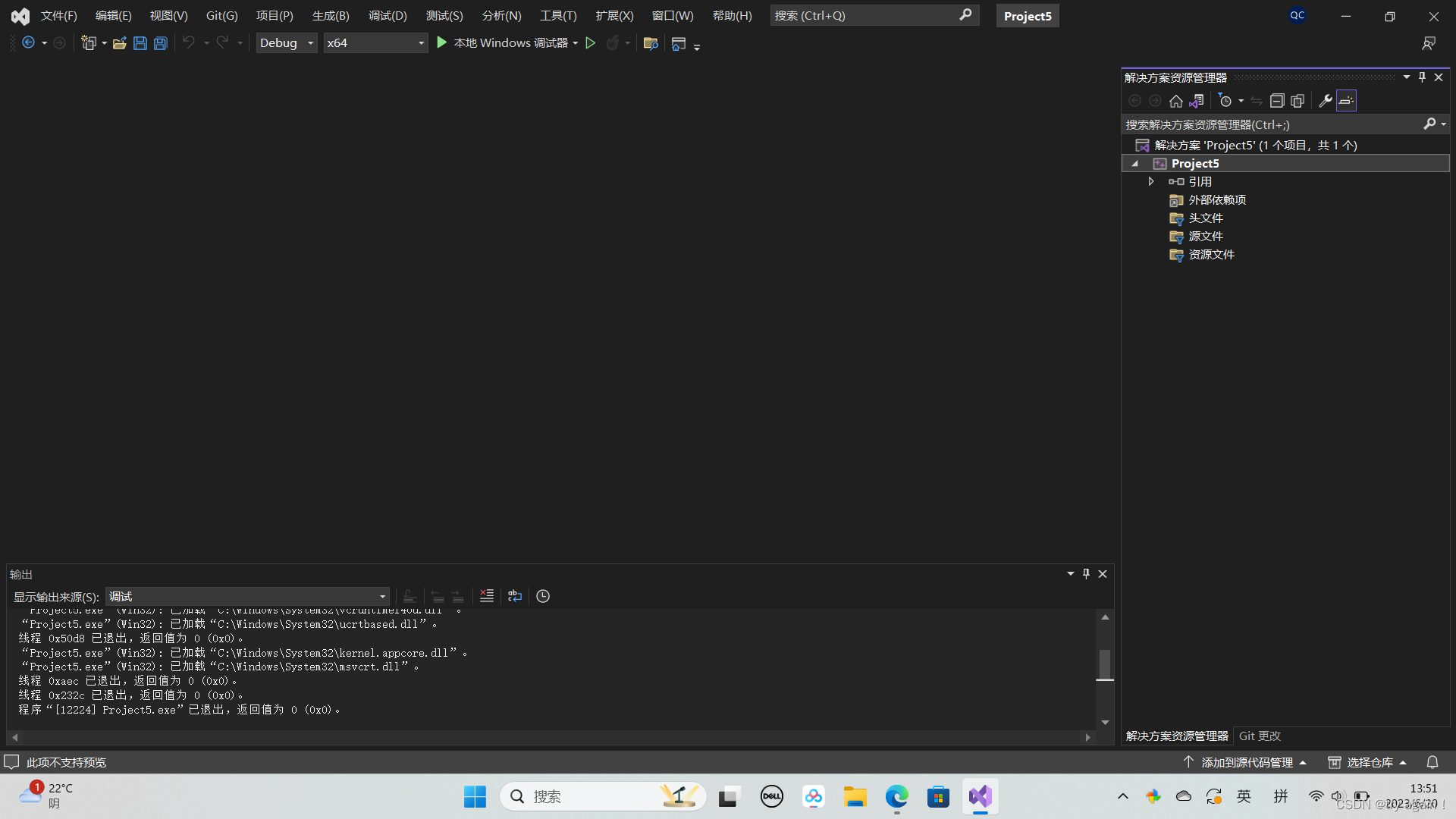Click the output timestamp clock icon

click(543, 596)
